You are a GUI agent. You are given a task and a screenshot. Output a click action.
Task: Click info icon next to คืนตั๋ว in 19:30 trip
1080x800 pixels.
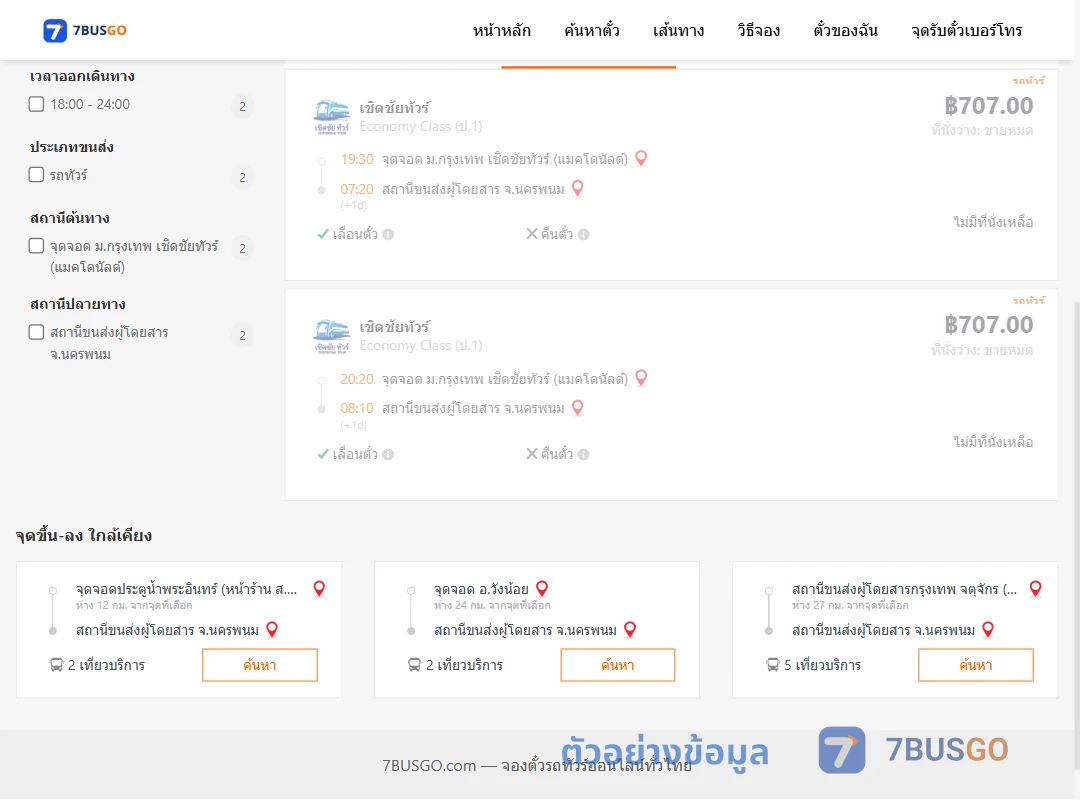[583, 234]
